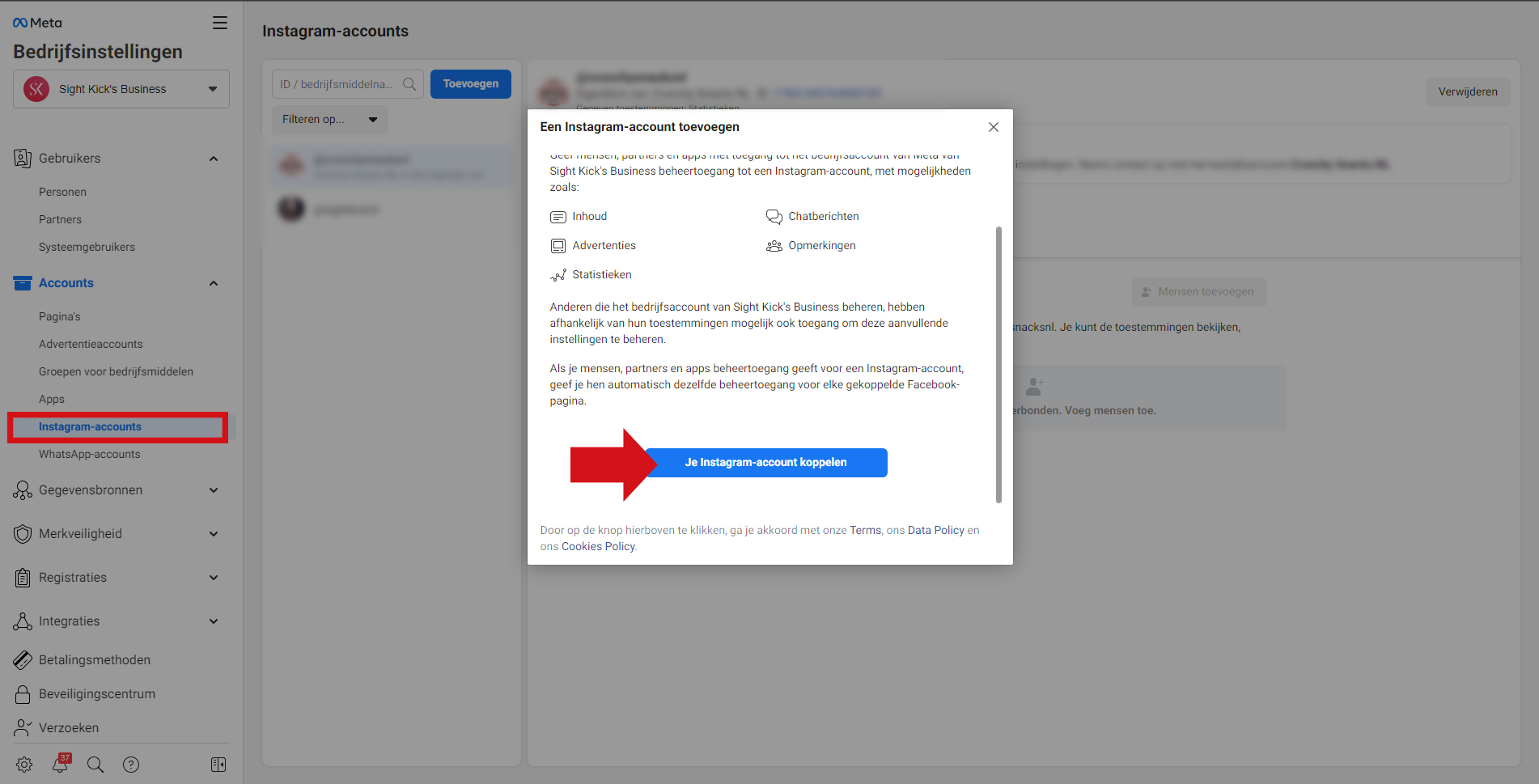1539x784 pixels.
Task: Click the Toevoegen button
Action: pyautogui.click(x=471, y=84)
